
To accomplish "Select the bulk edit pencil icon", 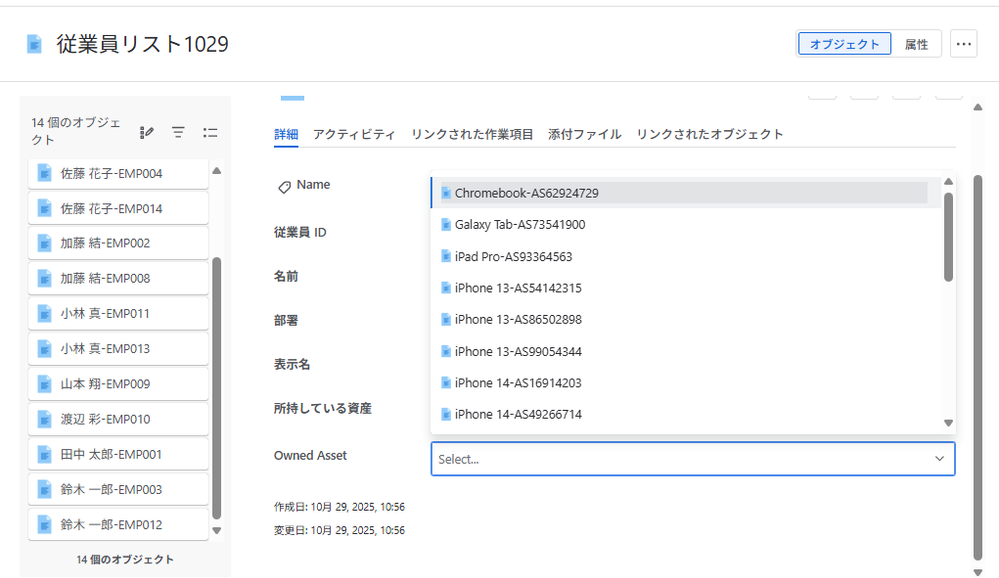I will coord(146,131).
